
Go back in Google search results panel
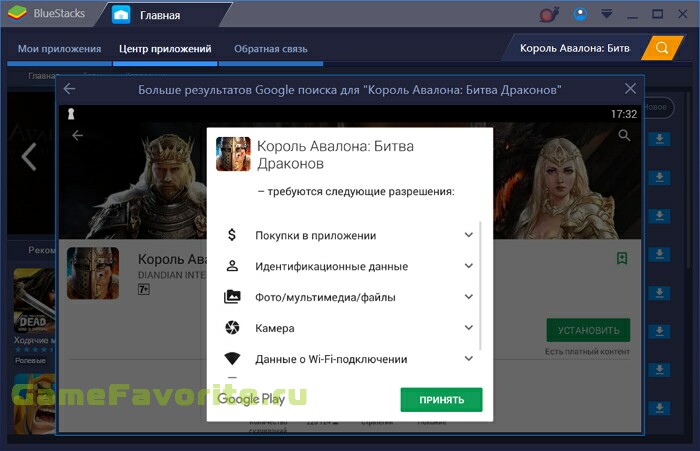pyautogui.click(x=69, y=89)
